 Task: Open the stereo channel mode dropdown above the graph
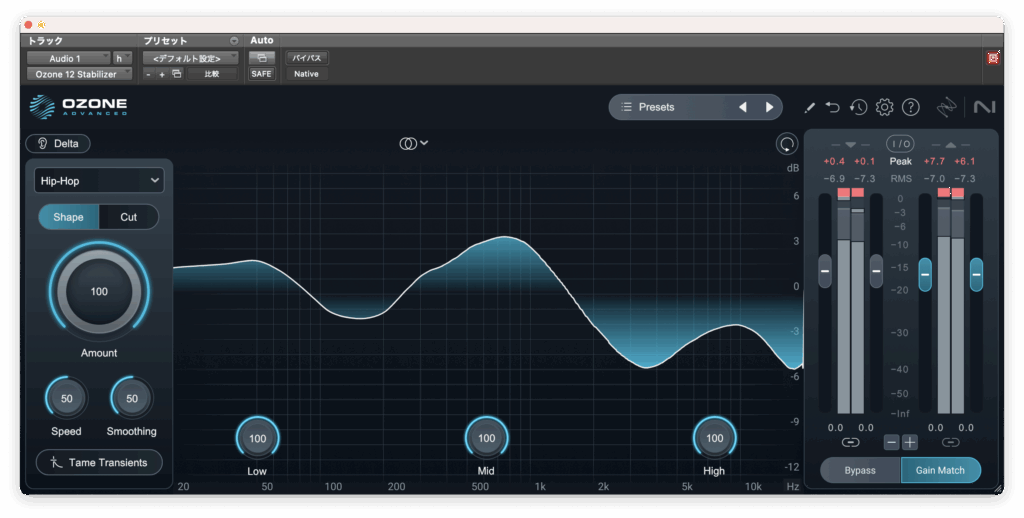point(413,143)
